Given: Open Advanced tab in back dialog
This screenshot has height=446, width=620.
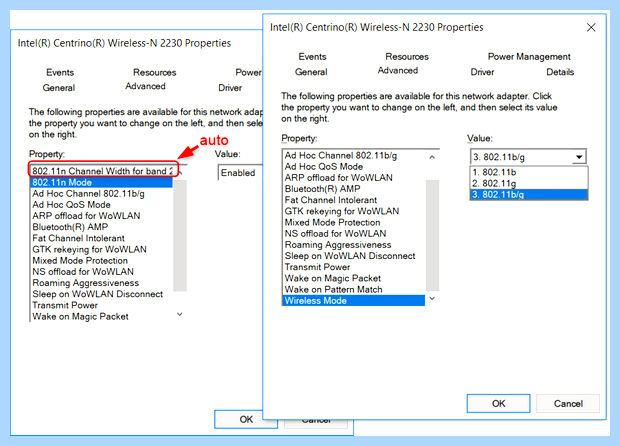Looking at the screenshot, I should point(145,86).
